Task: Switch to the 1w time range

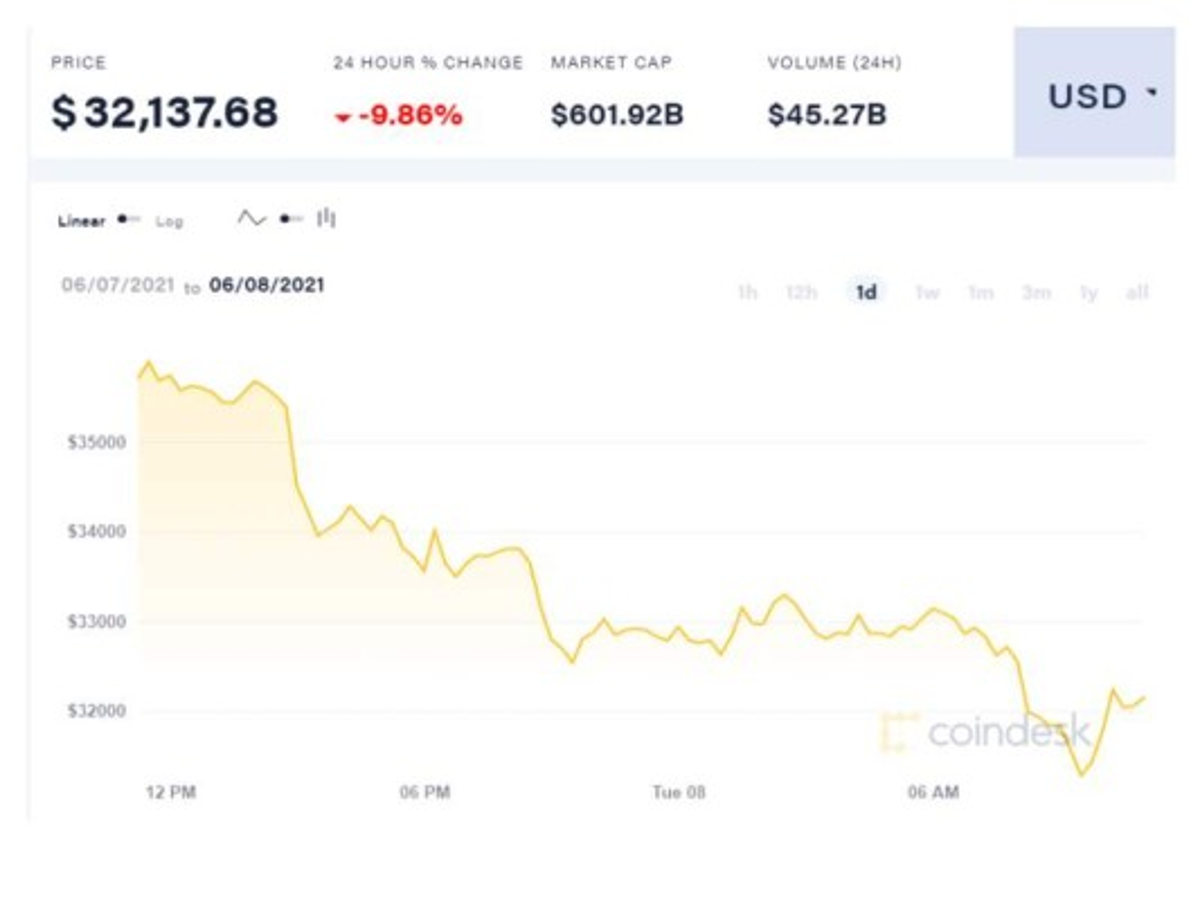Action: (927, 292)
